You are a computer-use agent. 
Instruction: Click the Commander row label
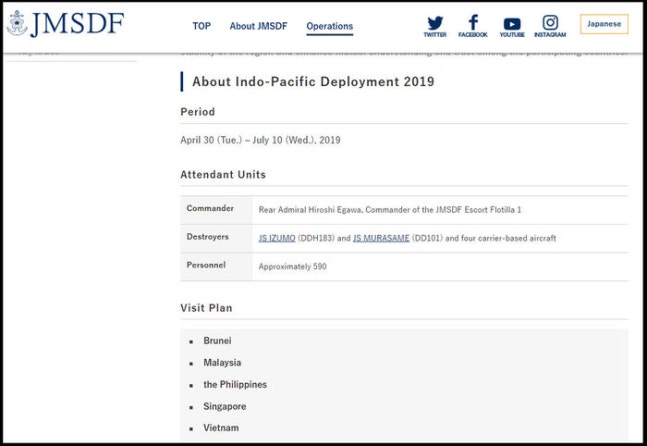click(210, 209)
